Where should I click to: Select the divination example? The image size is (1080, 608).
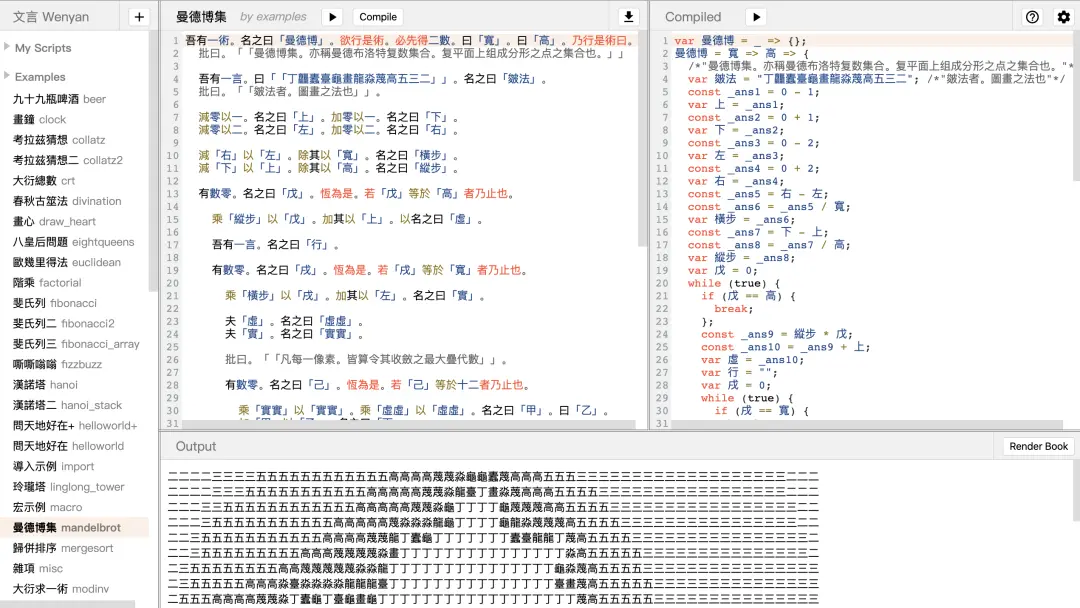coord(74,201)
